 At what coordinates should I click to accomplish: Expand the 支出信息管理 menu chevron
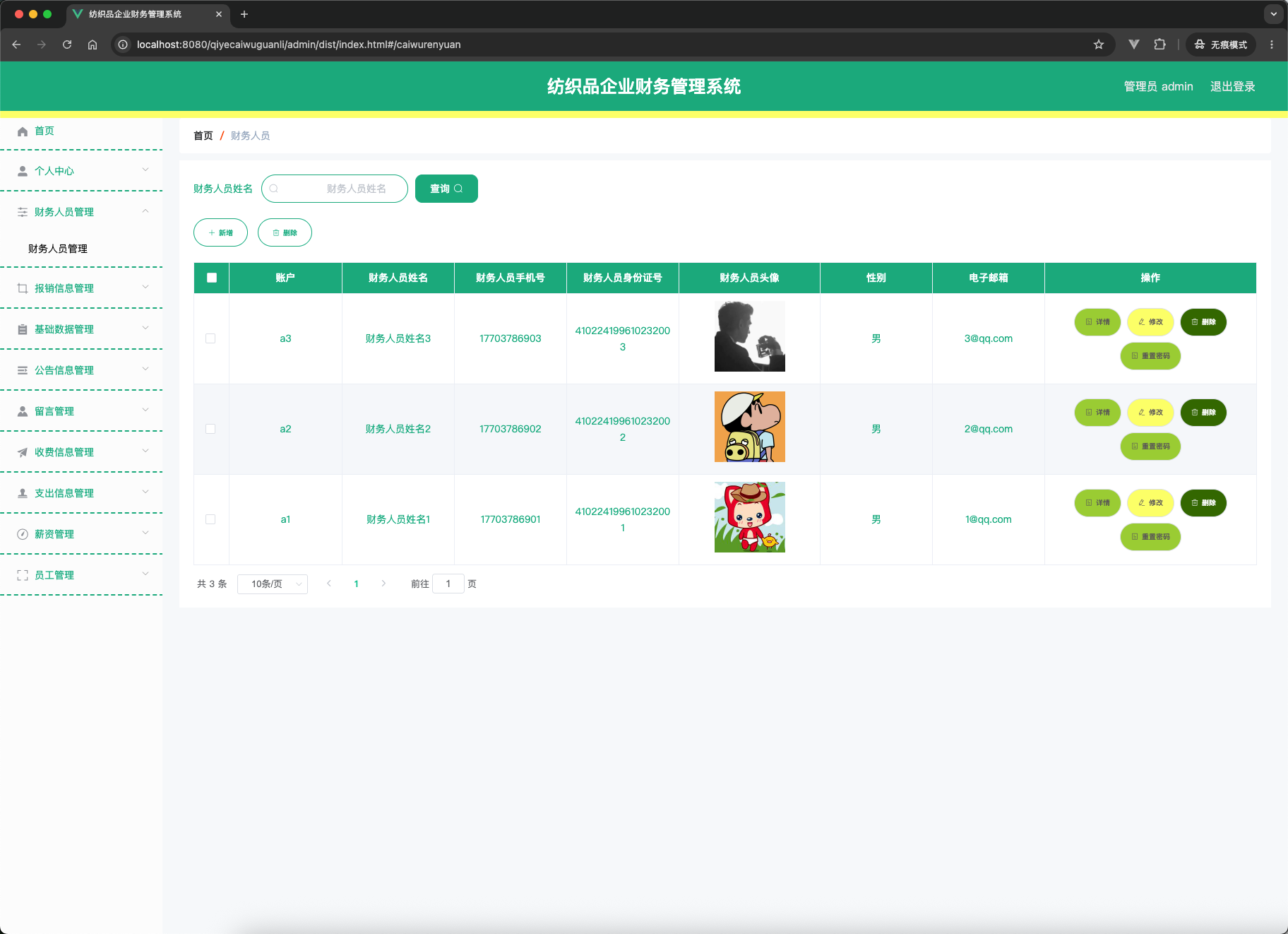145,492
